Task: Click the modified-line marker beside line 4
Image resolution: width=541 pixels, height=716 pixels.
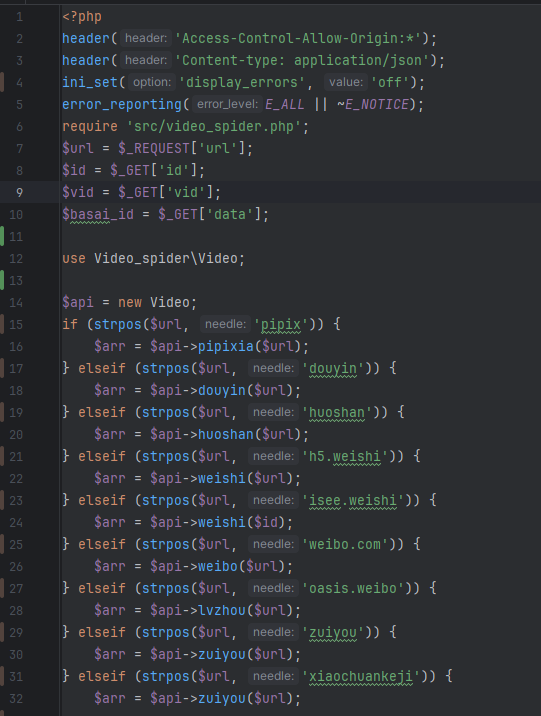Action: tap(2, 82)
